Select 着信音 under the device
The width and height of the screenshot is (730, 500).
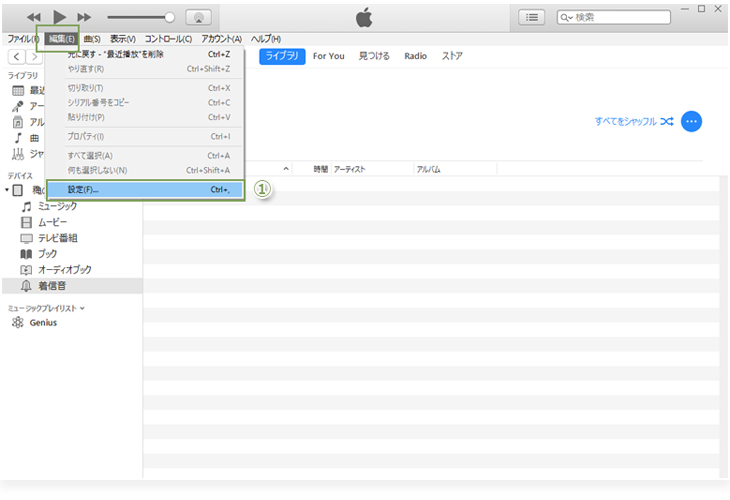click(x=72, y=286)
